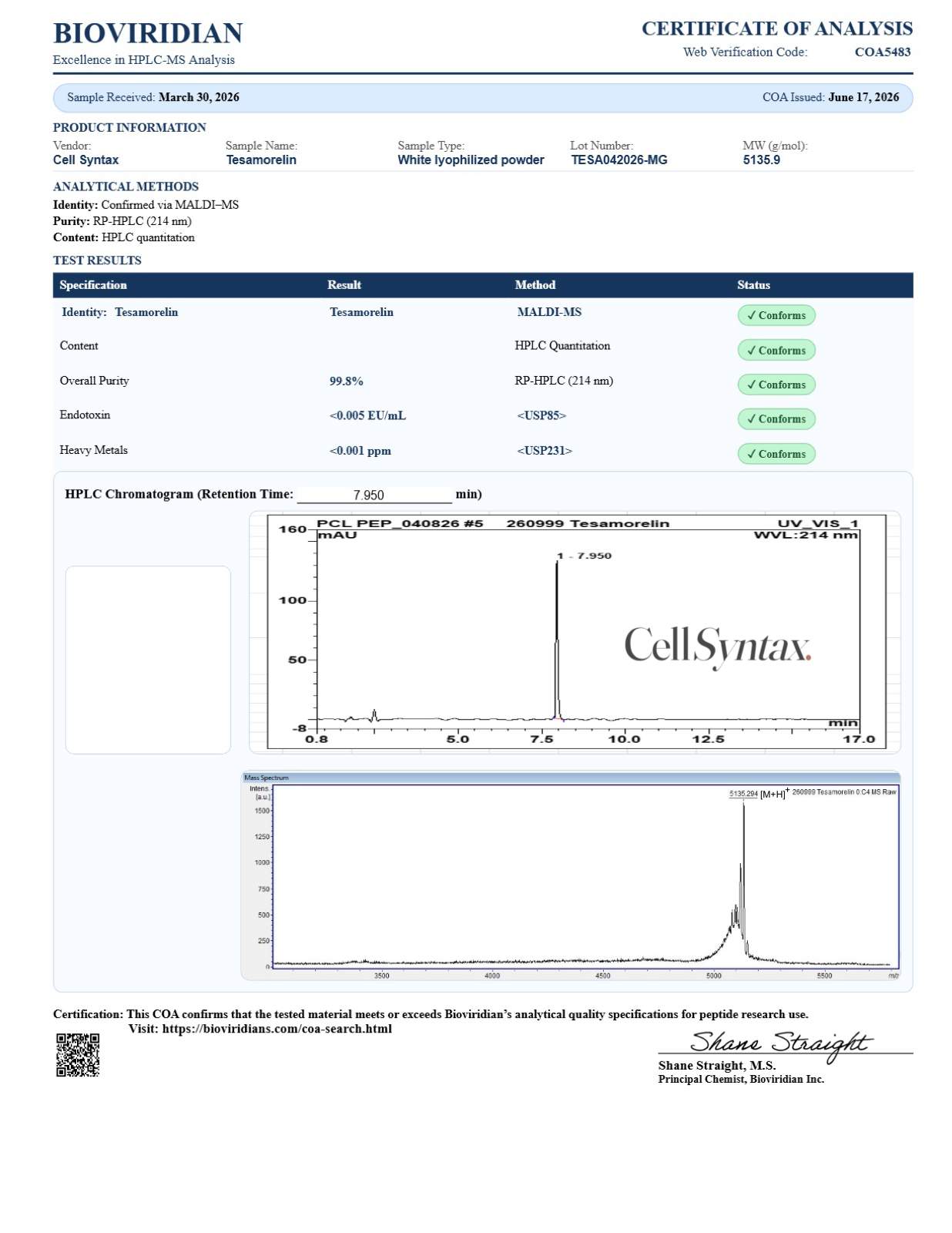Screen dimensions: 952x1233
Task: Select heavy metals result <0.001 ppm
Action: 360,451
